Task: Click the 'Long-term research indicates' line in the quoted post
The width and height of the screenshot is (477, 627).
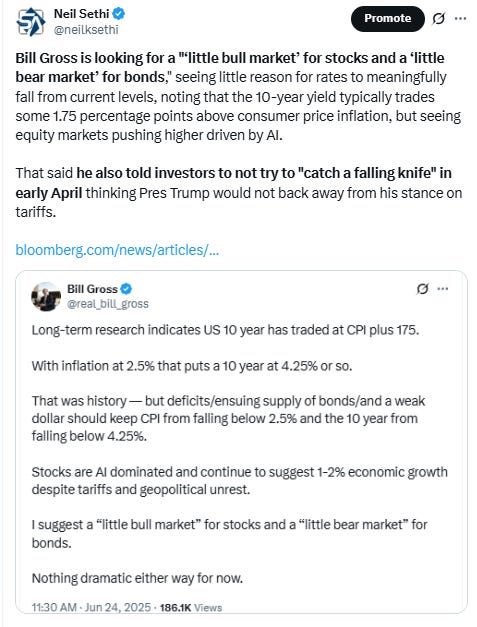Action: click(x=226, y=330)
